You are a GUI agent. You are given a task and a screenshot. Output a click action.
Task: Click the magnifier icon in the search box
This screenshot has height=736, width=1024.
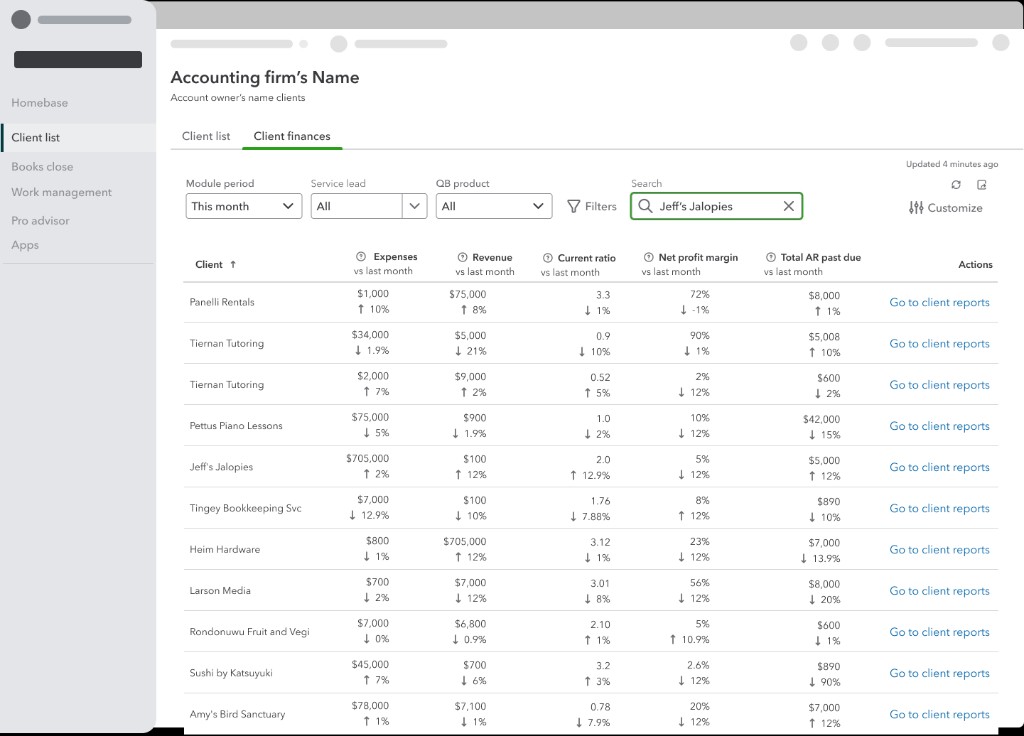point(645,206)
